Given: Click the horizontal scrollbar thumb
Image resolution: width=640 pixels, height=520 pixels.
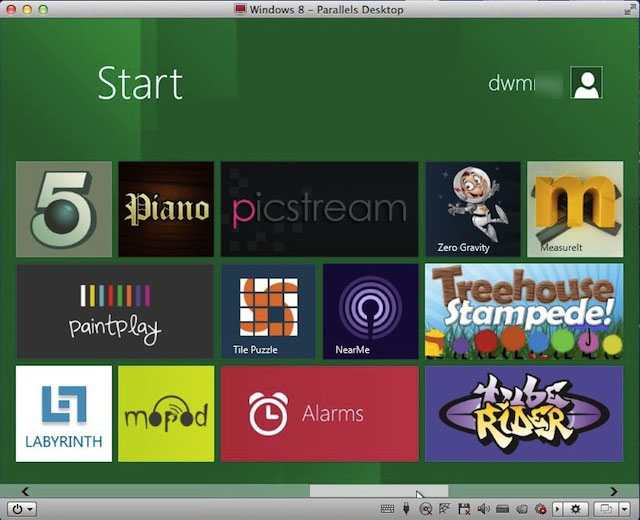Looking at the screenshot, I should point(379,491).
